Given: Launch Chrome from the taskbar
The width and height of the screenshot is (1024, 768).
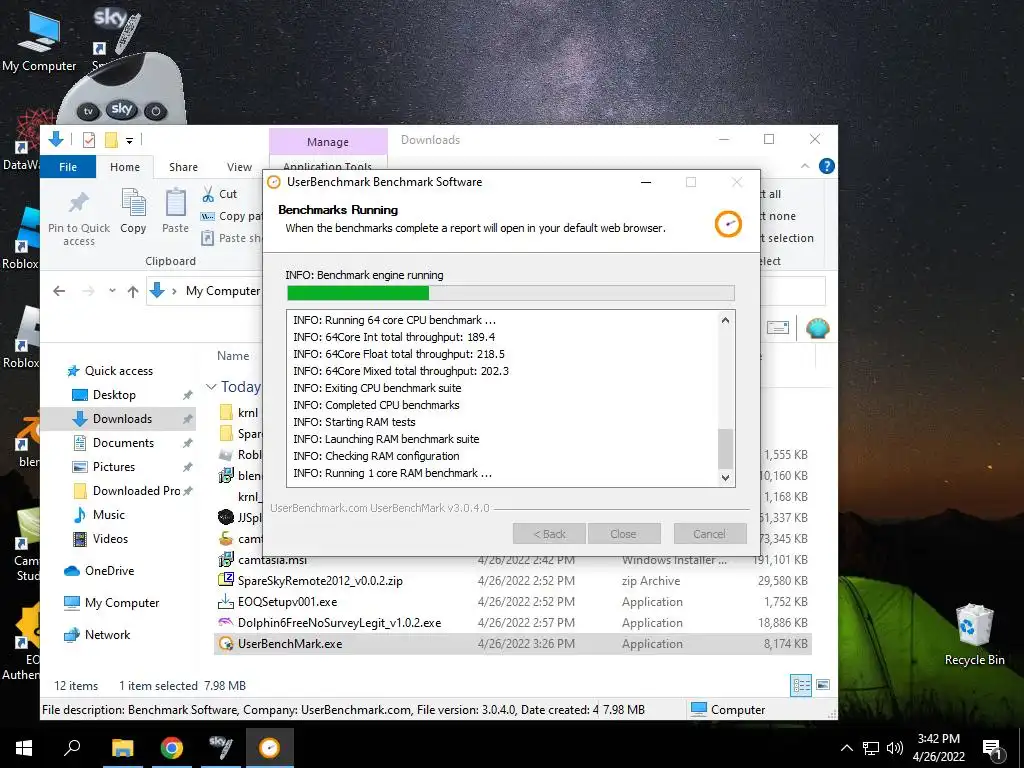Looking at the screenshot, I should (172, 748).
